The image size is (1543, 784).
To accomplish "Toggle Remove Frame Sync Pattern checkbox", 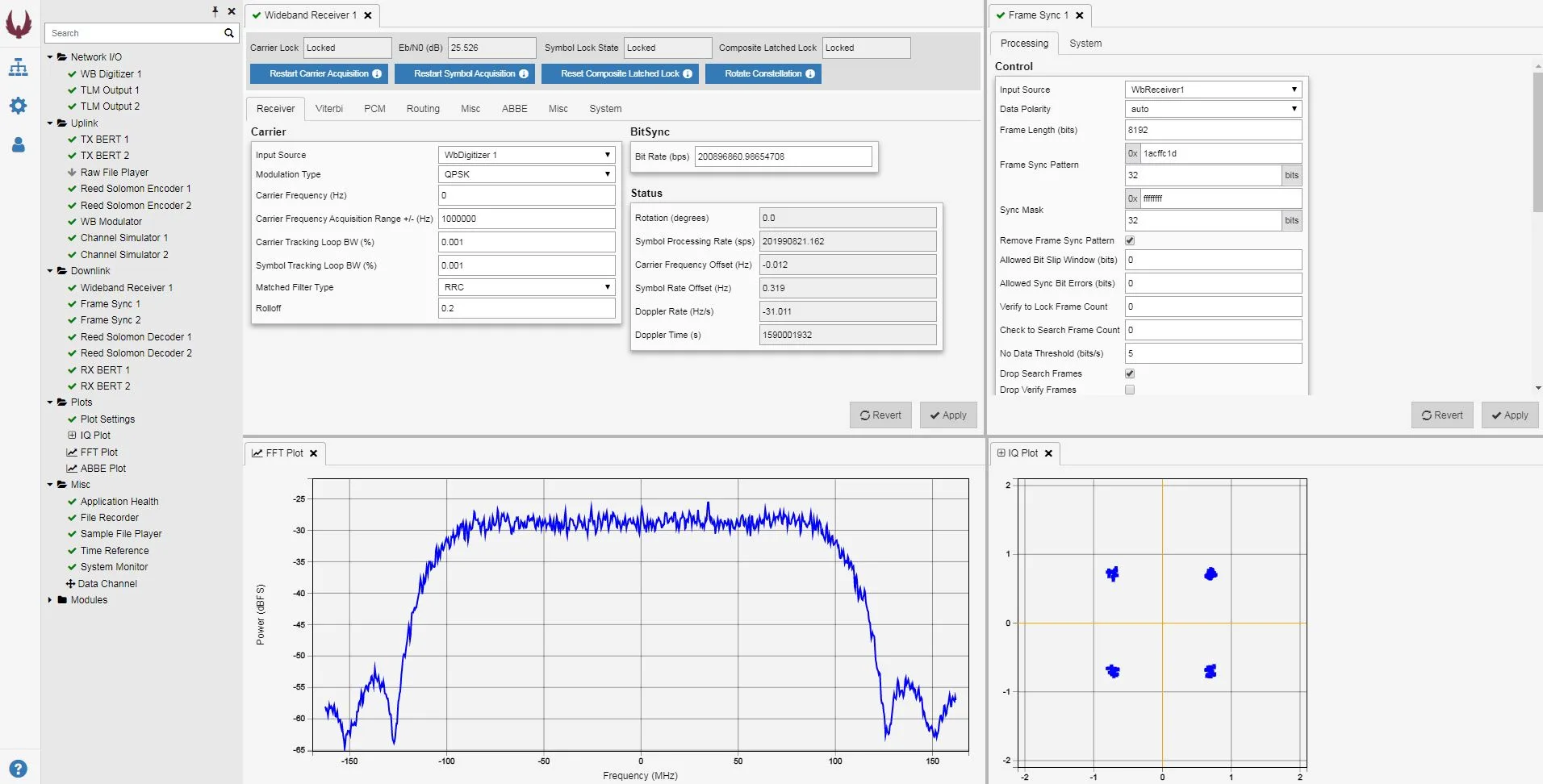I will pos(1130,240).
